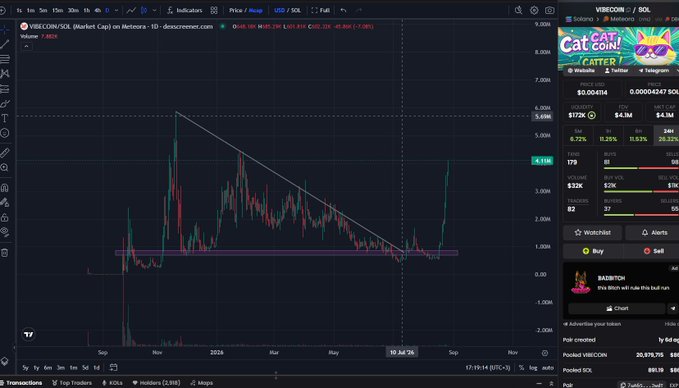Remove drawings using trash icon
Screen dimensions: 679x388
coord(5,252)
